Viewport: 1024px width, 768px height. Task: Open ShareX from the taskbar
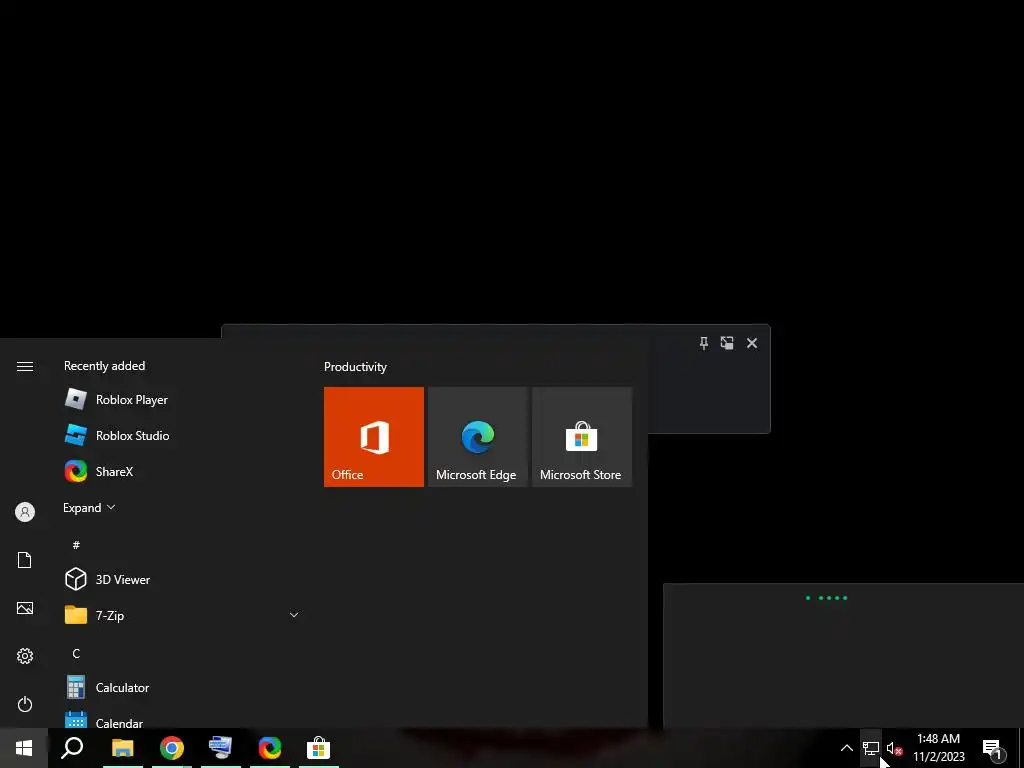[x=270, y=748]
